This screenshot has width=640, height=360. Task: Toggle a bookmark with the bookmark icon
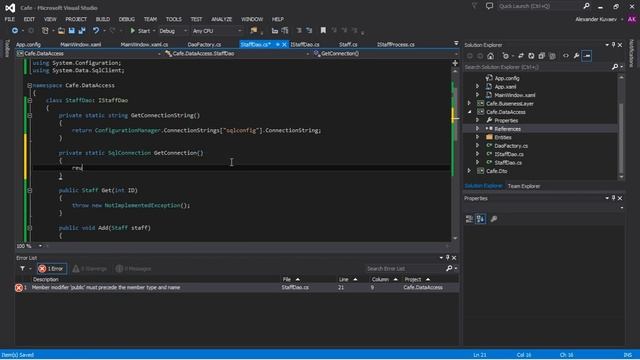tap(323, 31)
